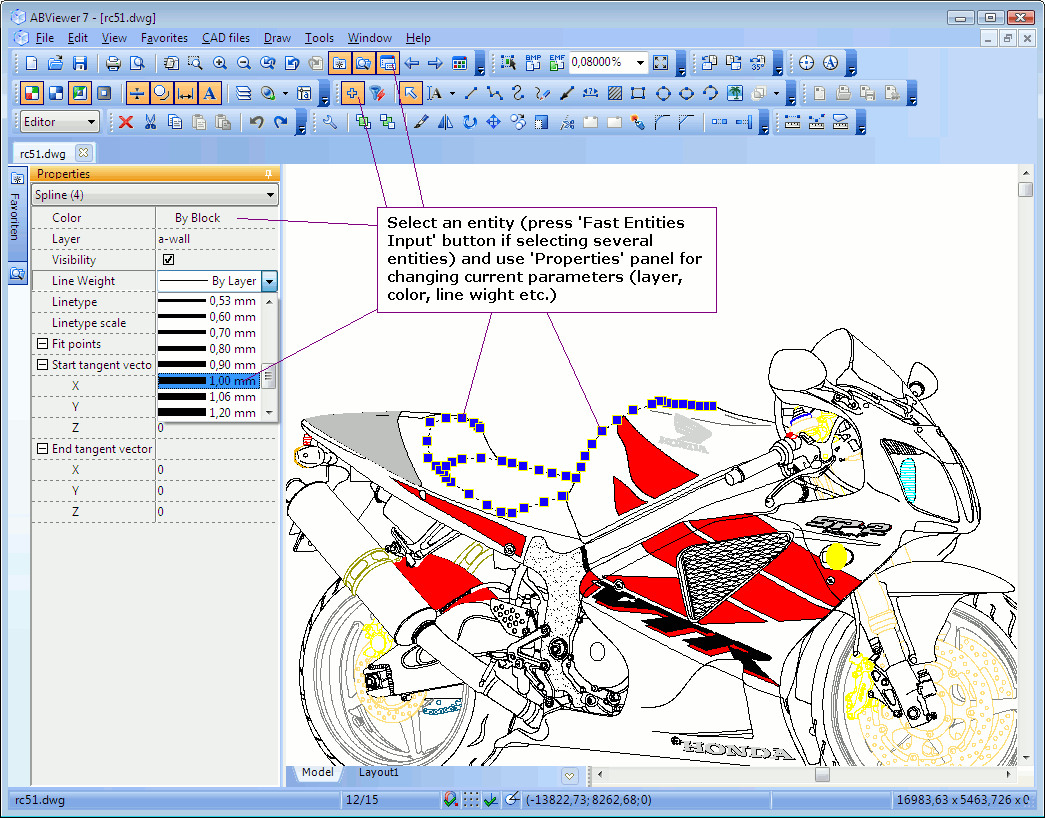
Task: Choose the Hatch pattern tool
Action: coord(614,93)
